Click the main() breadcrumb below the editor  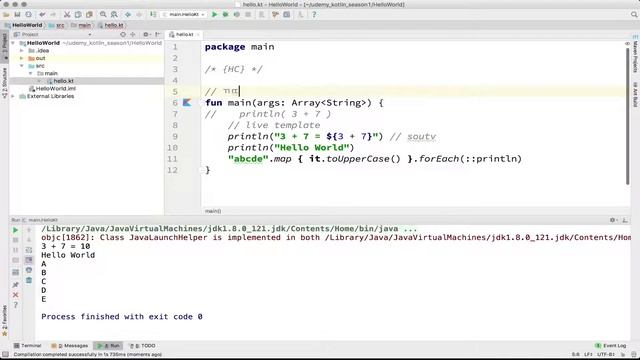213,211
